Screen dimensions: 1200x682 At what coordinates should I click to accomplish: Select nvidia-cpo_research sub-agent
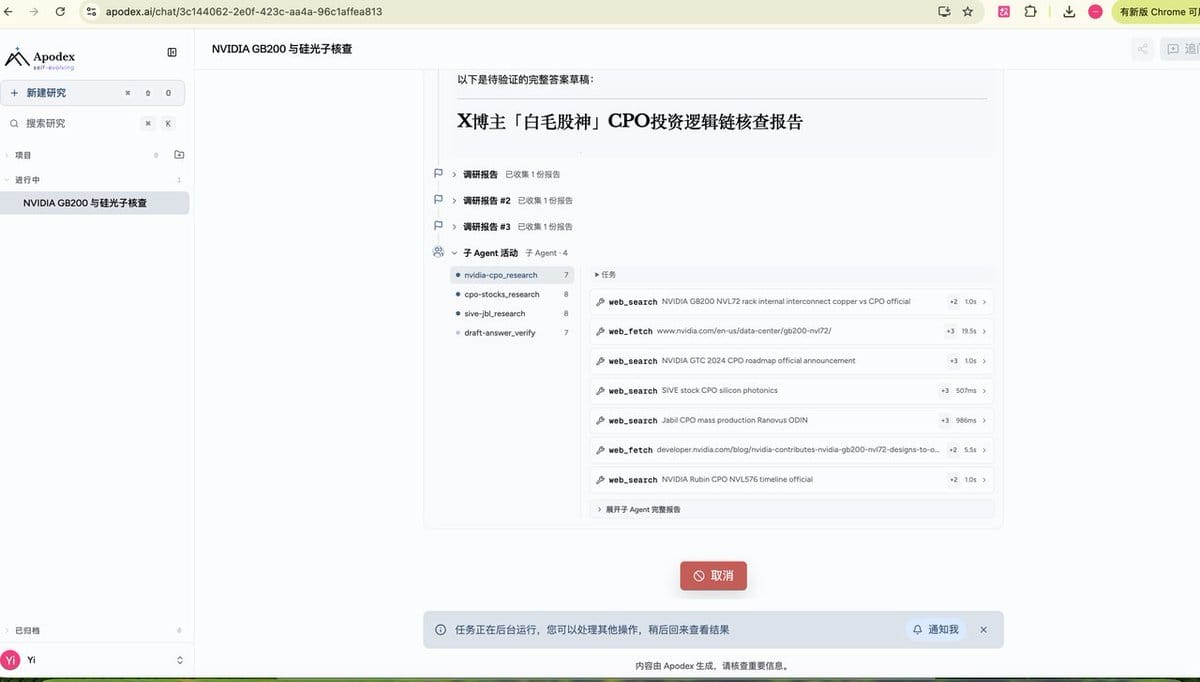(512, 275)
